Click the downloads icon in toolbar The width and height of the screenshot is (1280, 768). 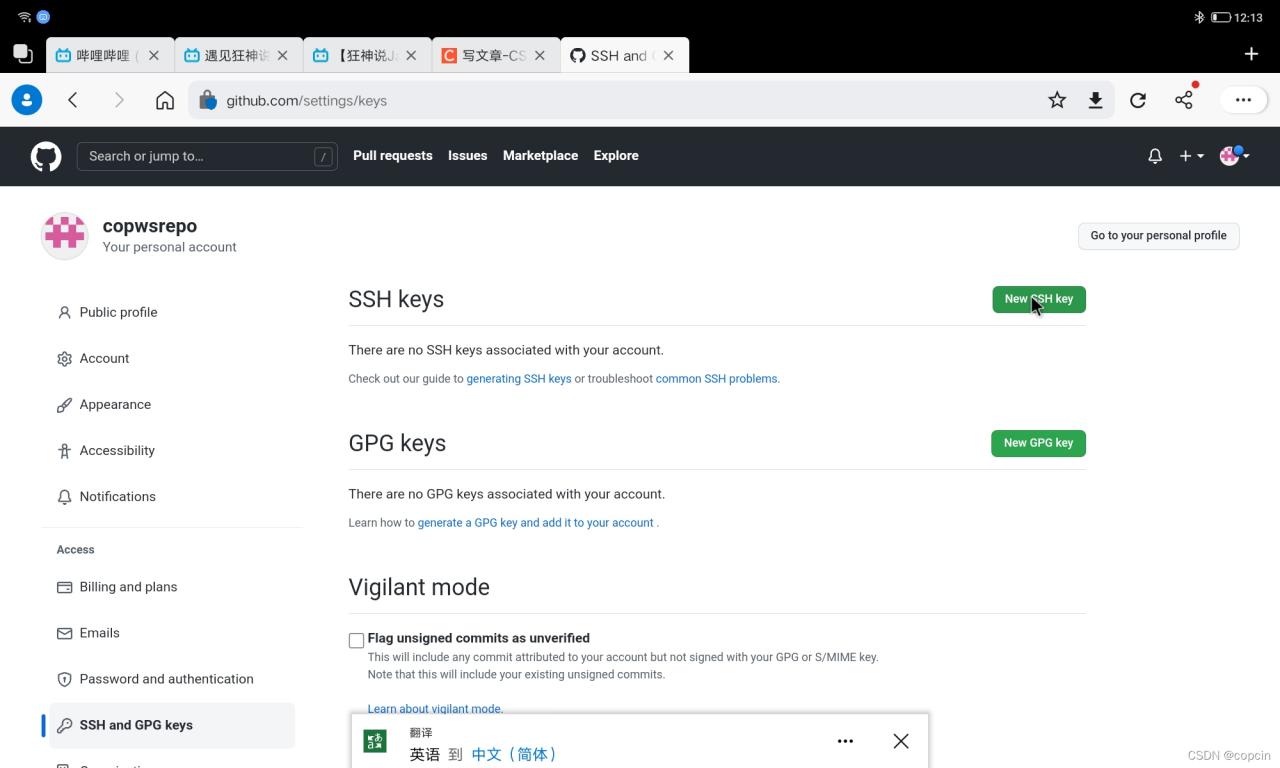point(1096,100)
